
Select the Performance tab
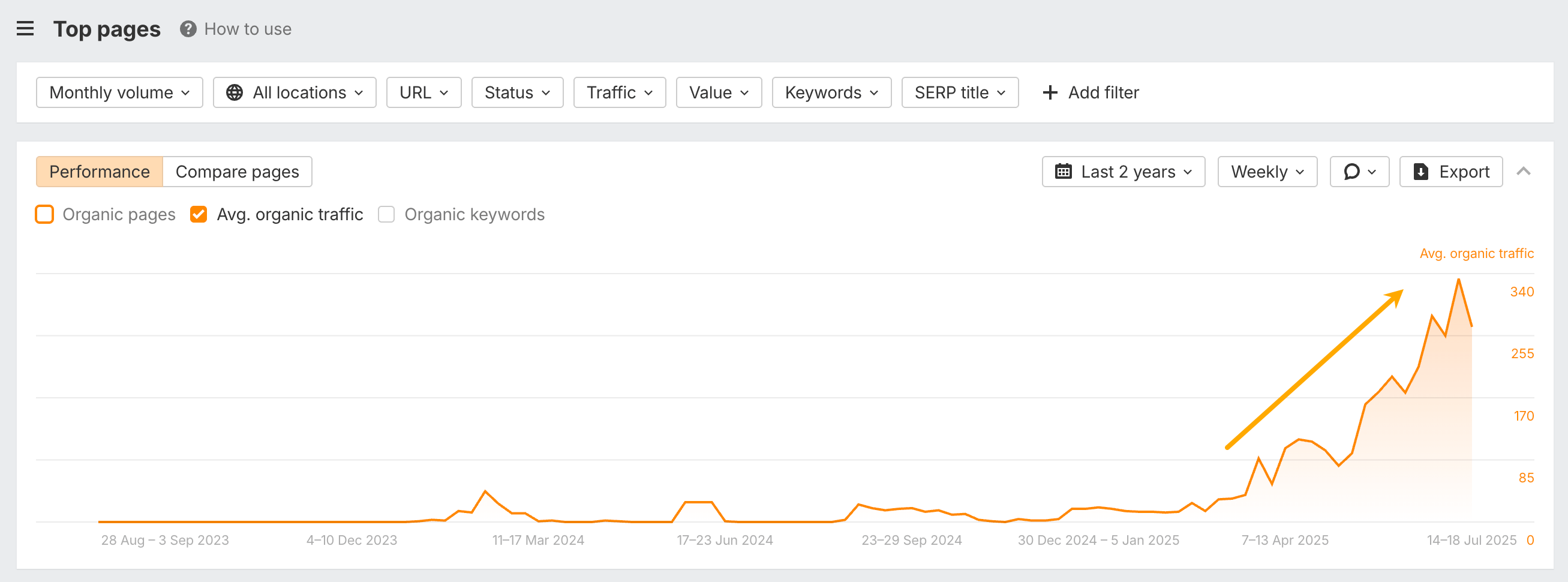click(99, 172)
